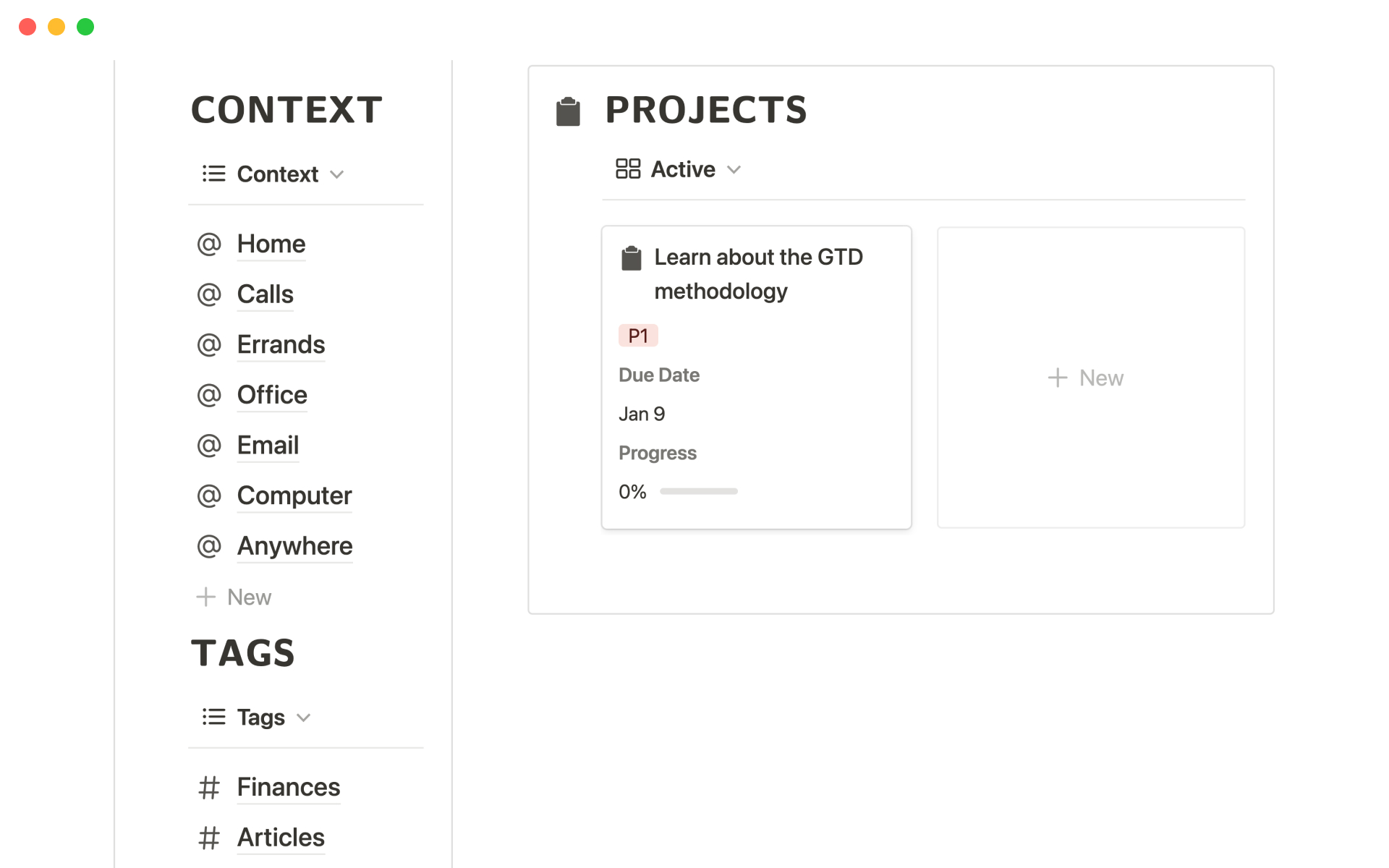Click the @ icon next to Home
The image size is (1389, 868).
point(209,244)
